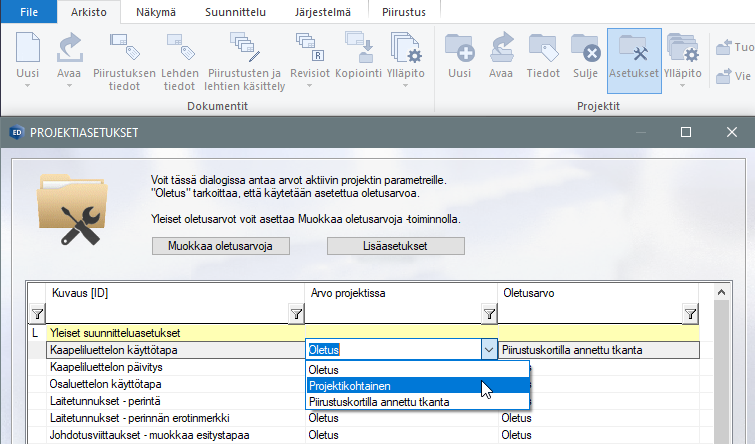Toggle the Oletusarvo column filter

pos(690,315)
